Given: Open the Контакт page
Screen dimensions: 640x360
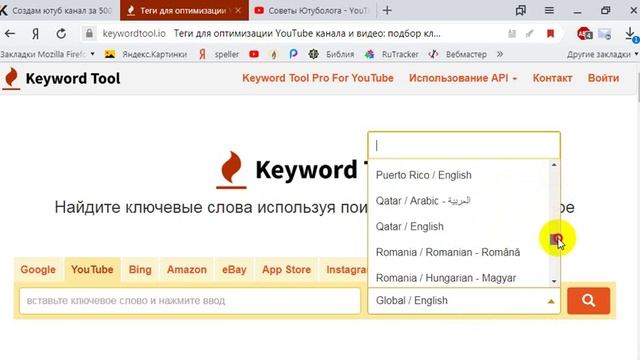Looking at the screenshot, I should click(552, 78).
